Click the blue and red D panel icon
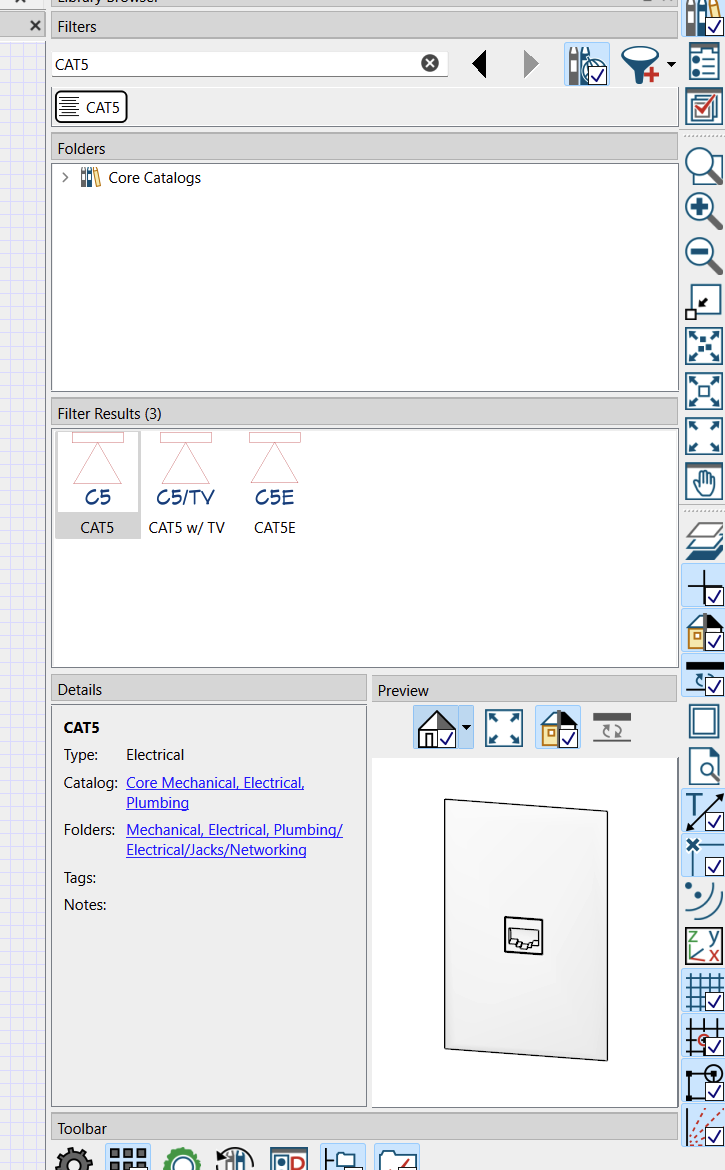 289,1159
